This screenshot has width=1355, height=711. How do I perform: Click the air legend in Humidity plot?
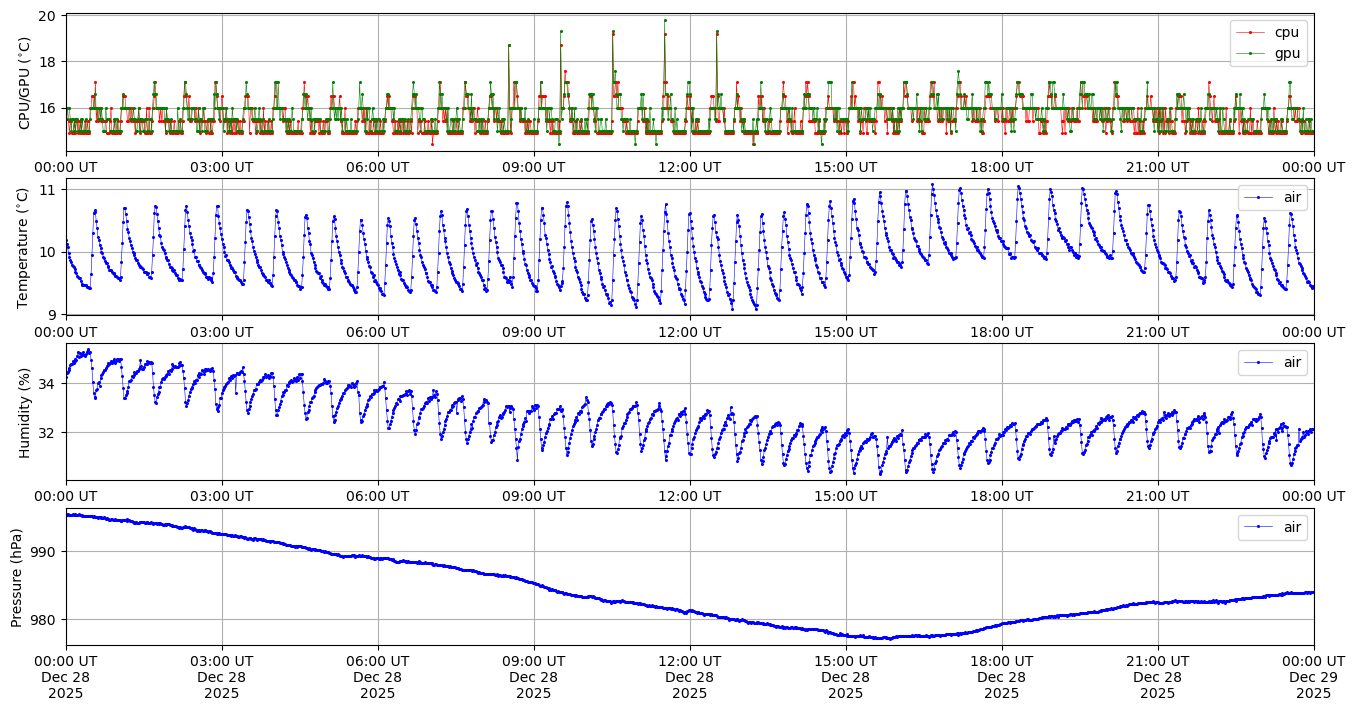tap(1273, 362)
